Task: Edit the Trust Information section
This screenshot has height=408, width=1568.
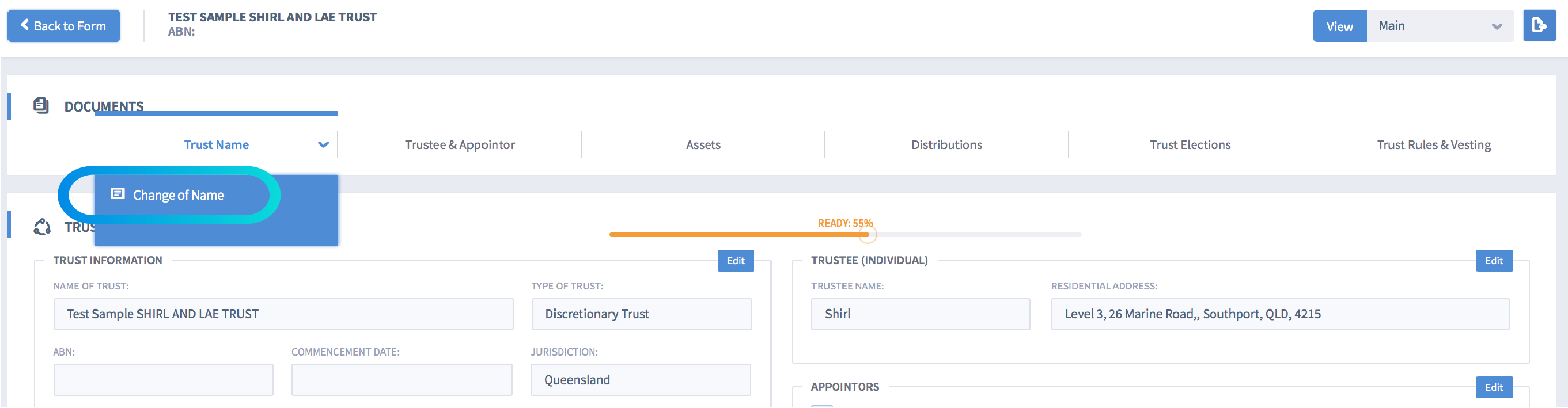Action: click(735, 260)
